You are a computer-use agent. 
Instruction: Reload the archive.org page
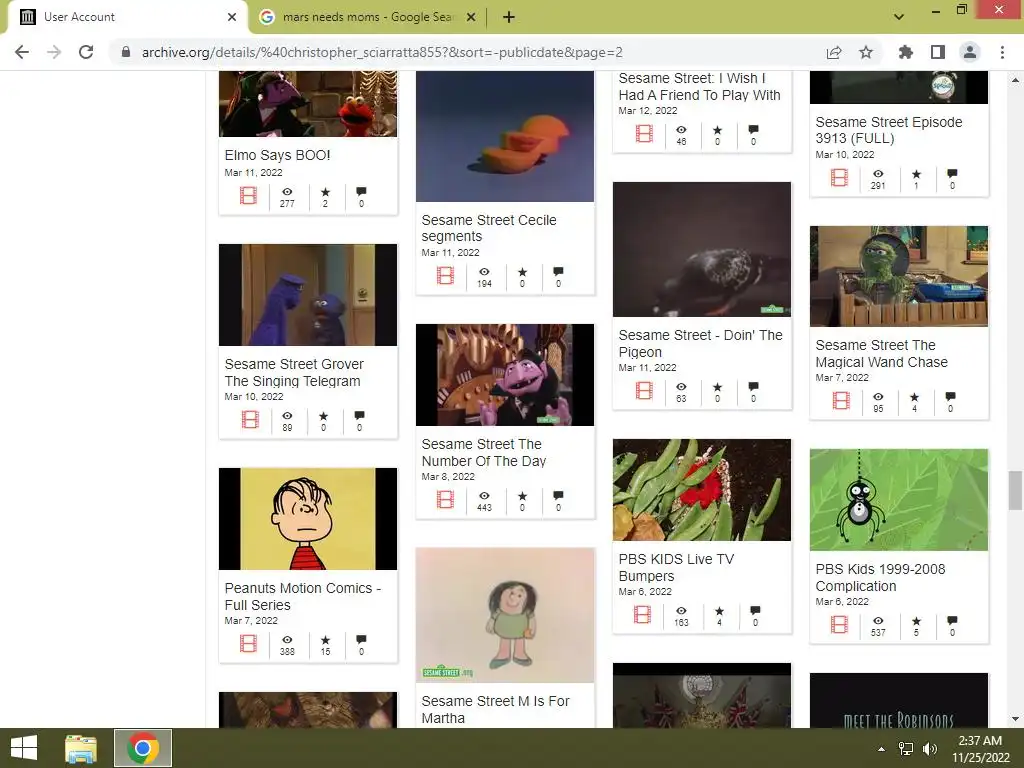pyautogui.click(x=86, y=52)
